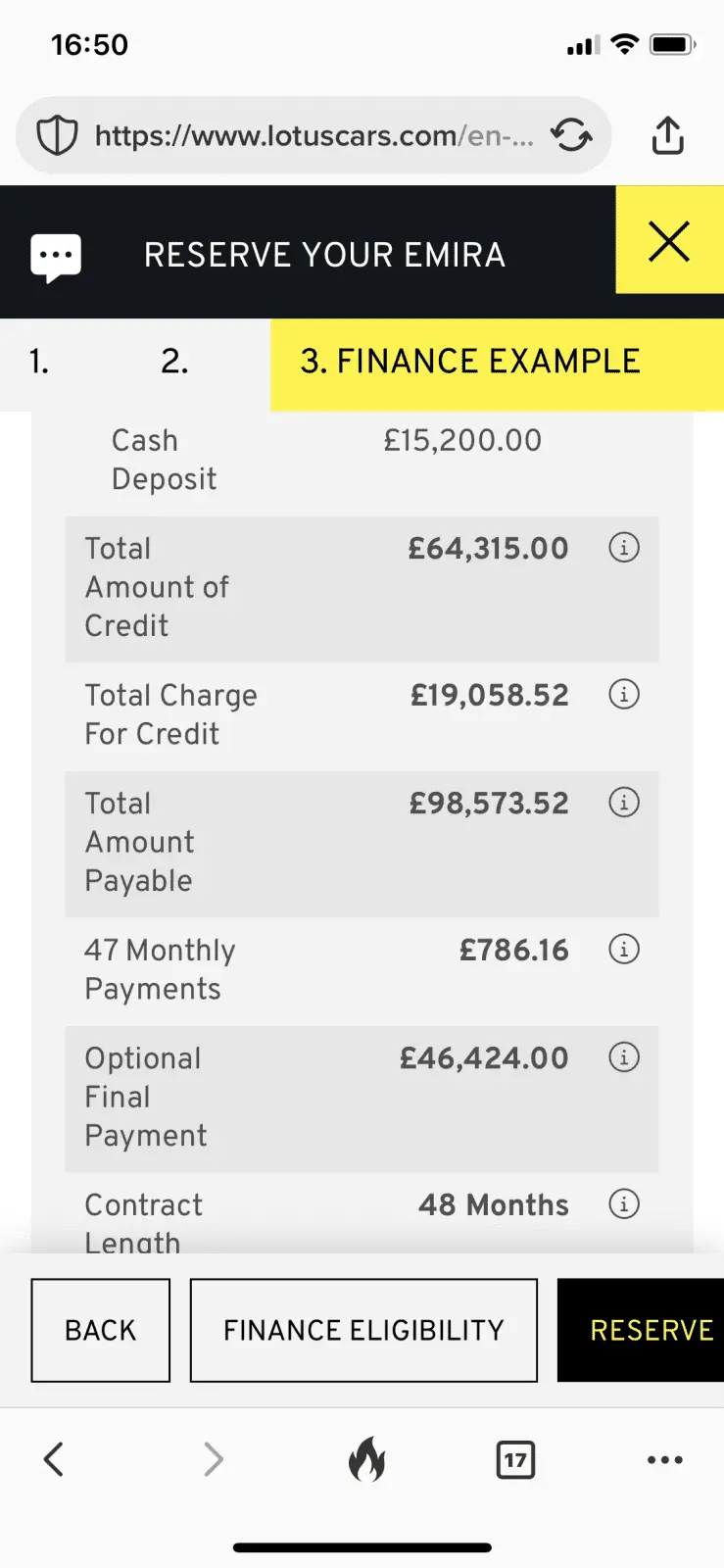Show info for 47 Monthly Payments
The image size is (724, 1568).
(x=624, y=949)
